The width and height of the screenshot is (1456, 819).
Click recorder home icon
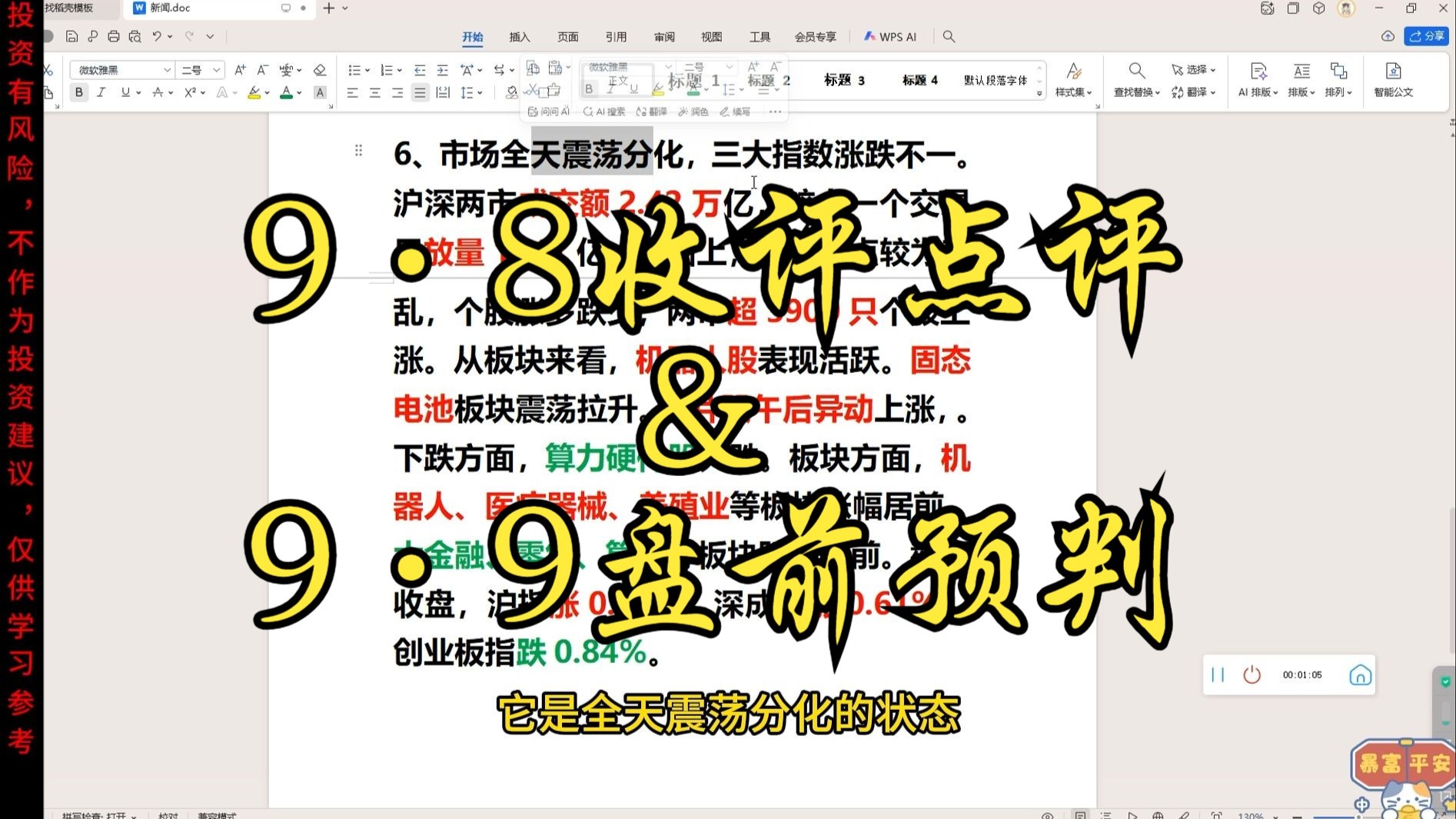[x=1360, y=674]
